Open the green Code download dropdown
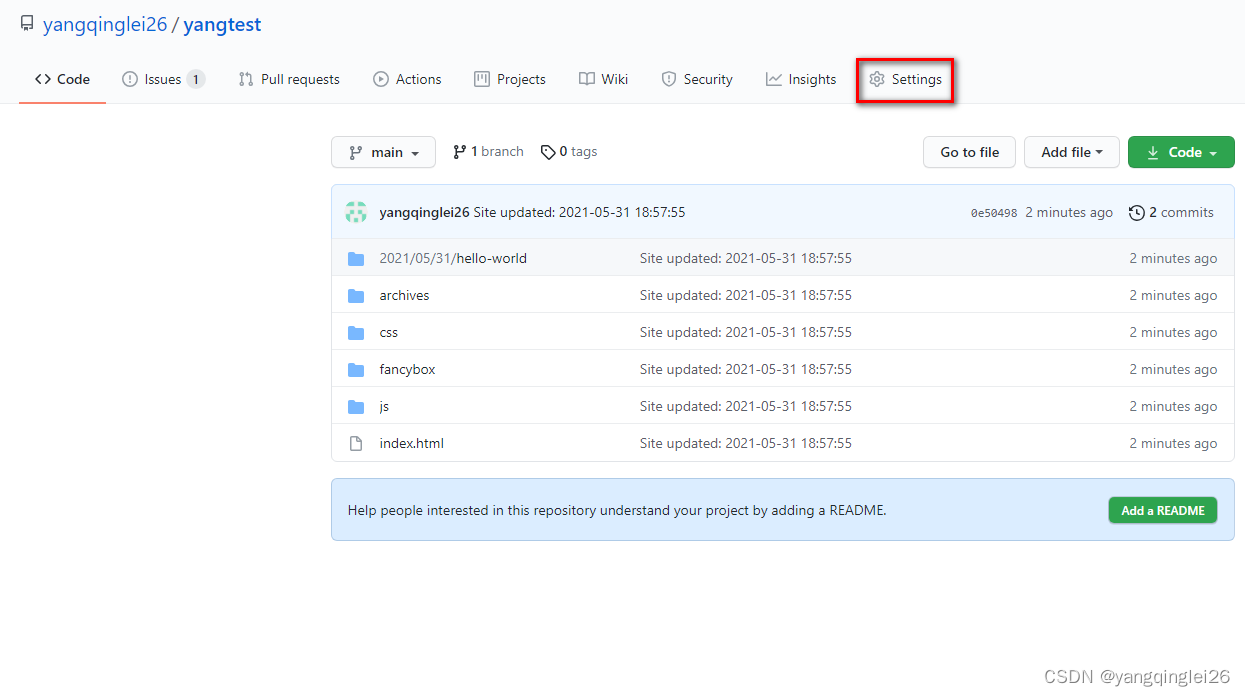Screen dimensions: 1245x696 pos(1181,152)
